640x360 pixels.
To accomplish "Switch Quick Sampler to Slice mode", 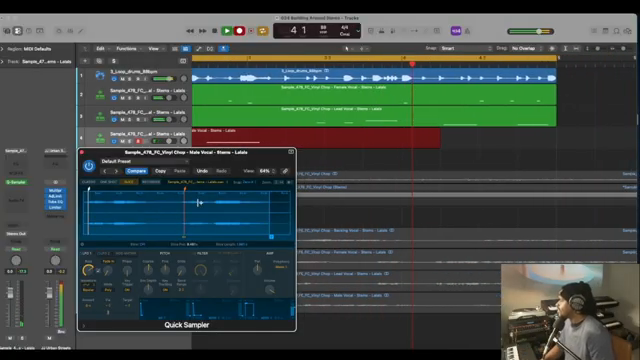I will click(x=129, y=182).
